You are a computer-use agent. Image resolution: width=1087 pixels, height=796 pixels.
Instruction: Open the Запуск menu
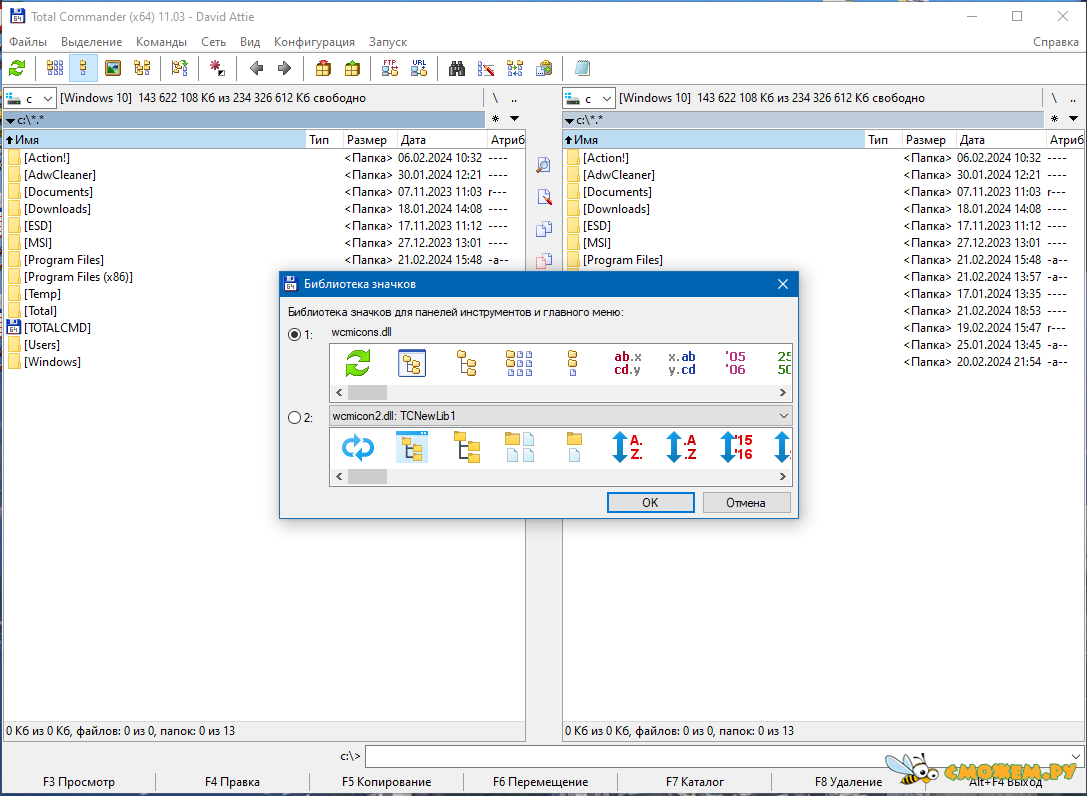pos(388,42)
